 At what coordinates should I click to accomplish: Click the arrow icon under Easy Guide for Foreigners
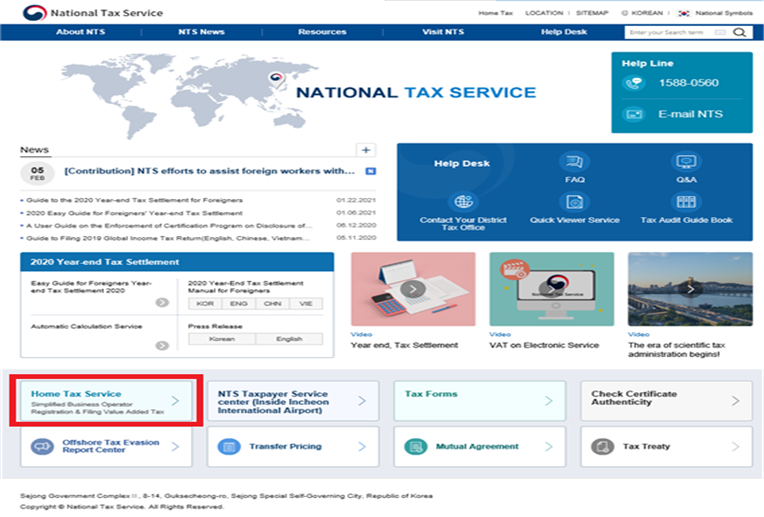(162, 303)
